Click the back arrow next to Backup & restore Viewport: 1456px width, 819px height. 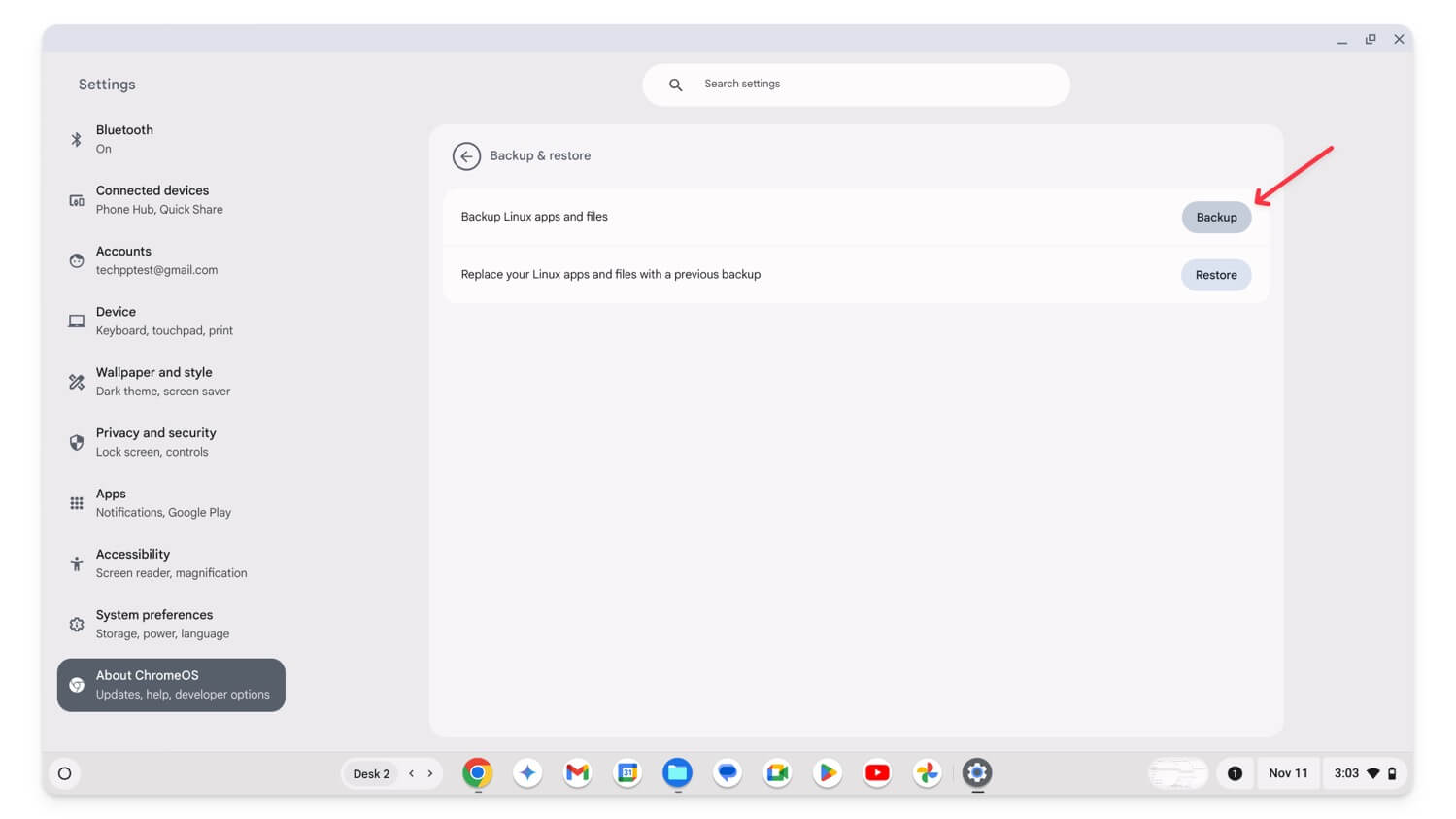click(466, 155)
